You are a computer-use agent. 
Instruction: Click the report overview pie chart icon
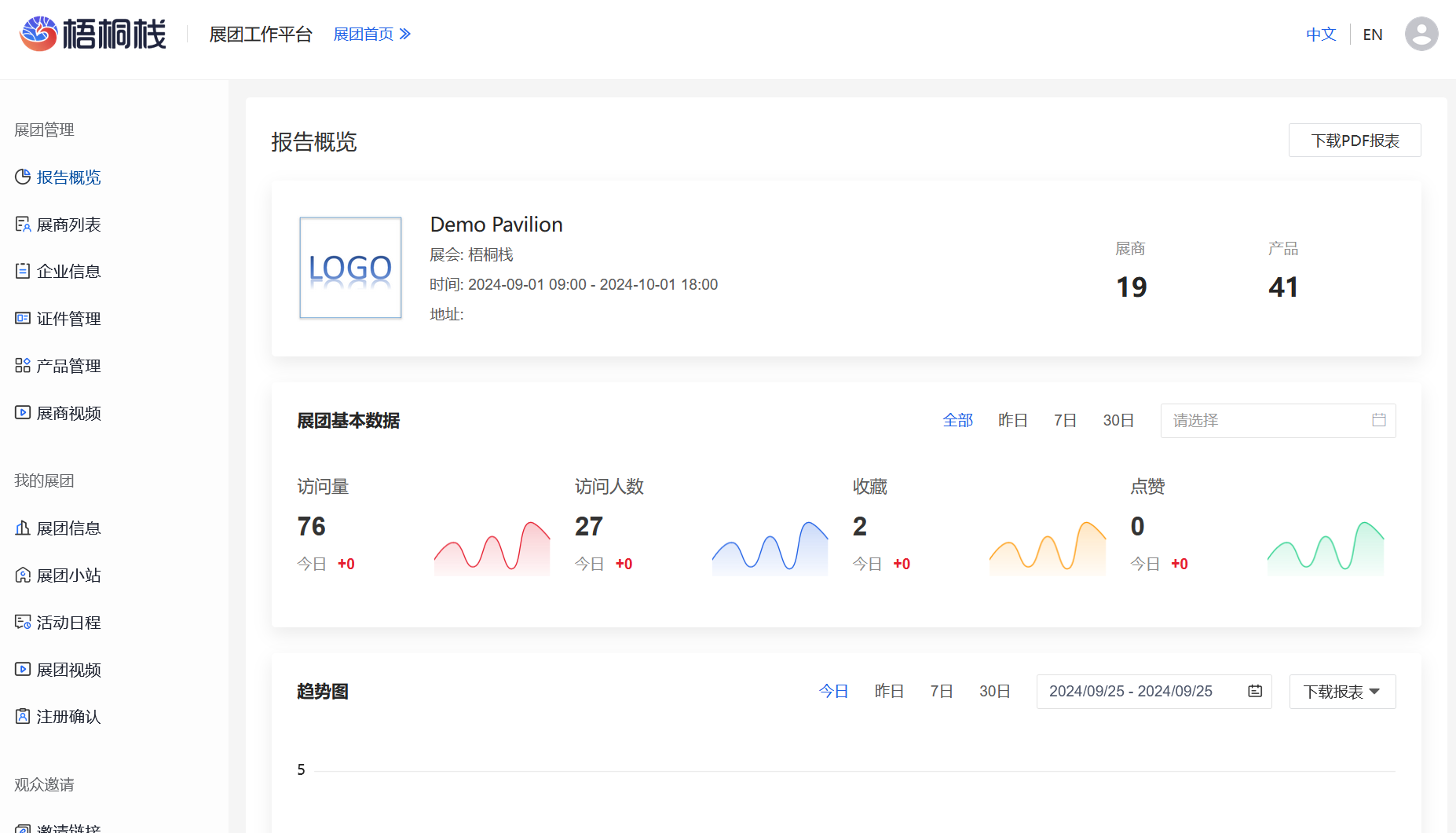click(x=23, y=177)
